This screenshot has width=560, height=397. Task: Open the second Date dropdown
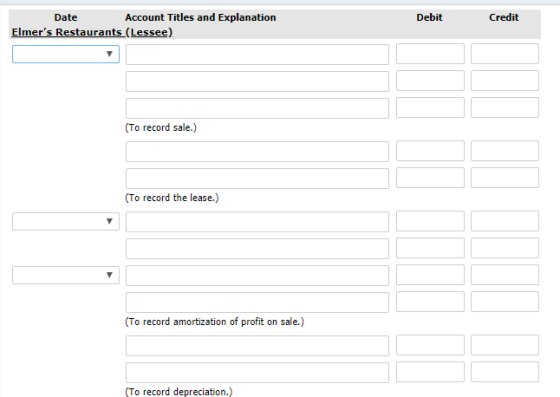click(x=66, y=221)
